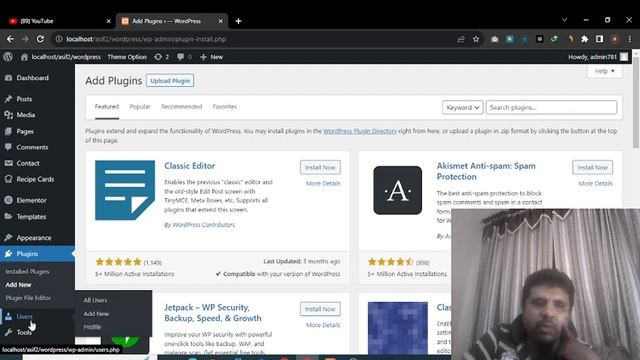Reload the page with refresh icon

40,39
